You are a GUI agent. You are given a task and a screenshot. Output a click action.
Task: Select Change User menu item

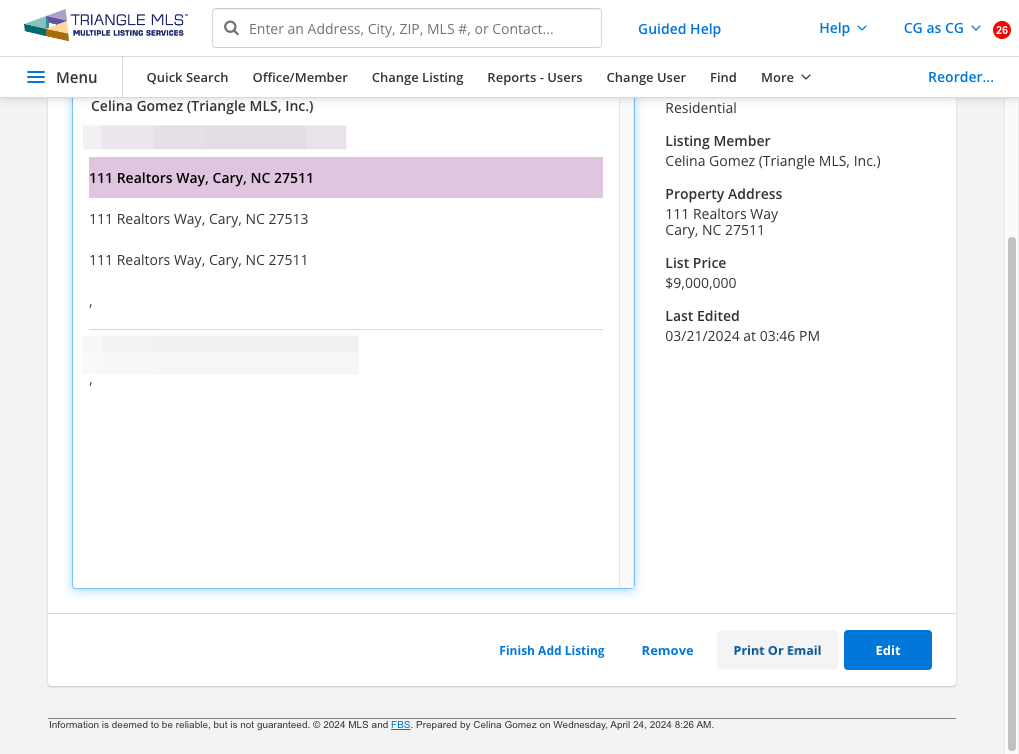[x=645, y=77]
